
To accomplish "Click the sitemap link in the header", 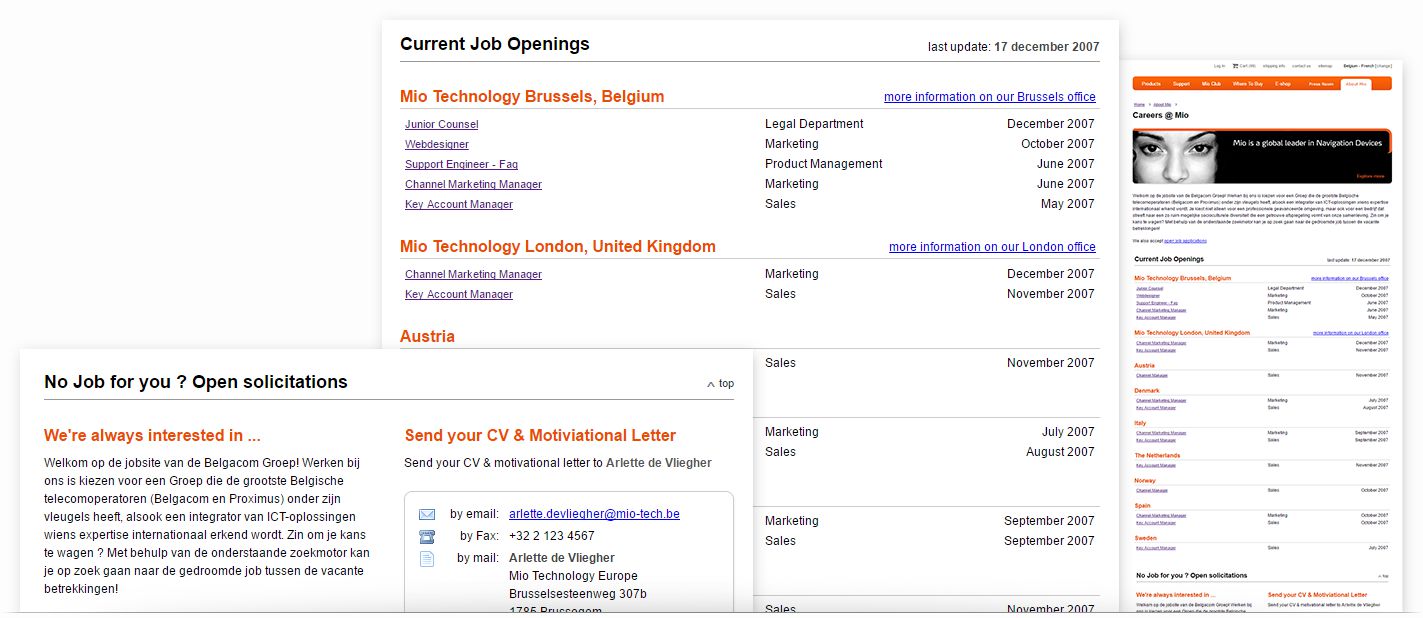I will pos(1325,66).
